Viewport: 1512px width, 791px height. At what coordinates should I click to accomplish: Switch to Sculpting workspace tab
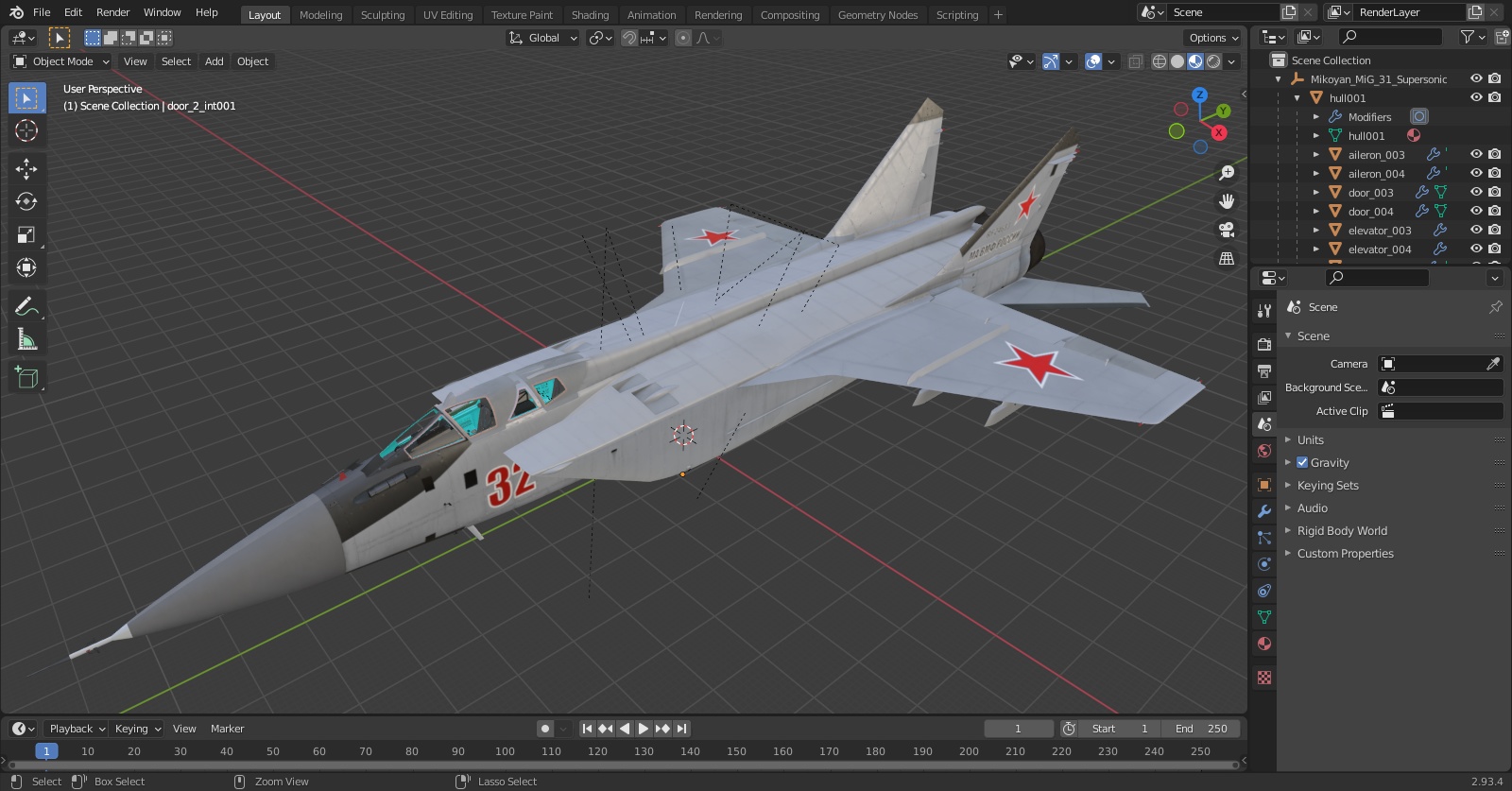pyautogui.click(x=383, y=15)
